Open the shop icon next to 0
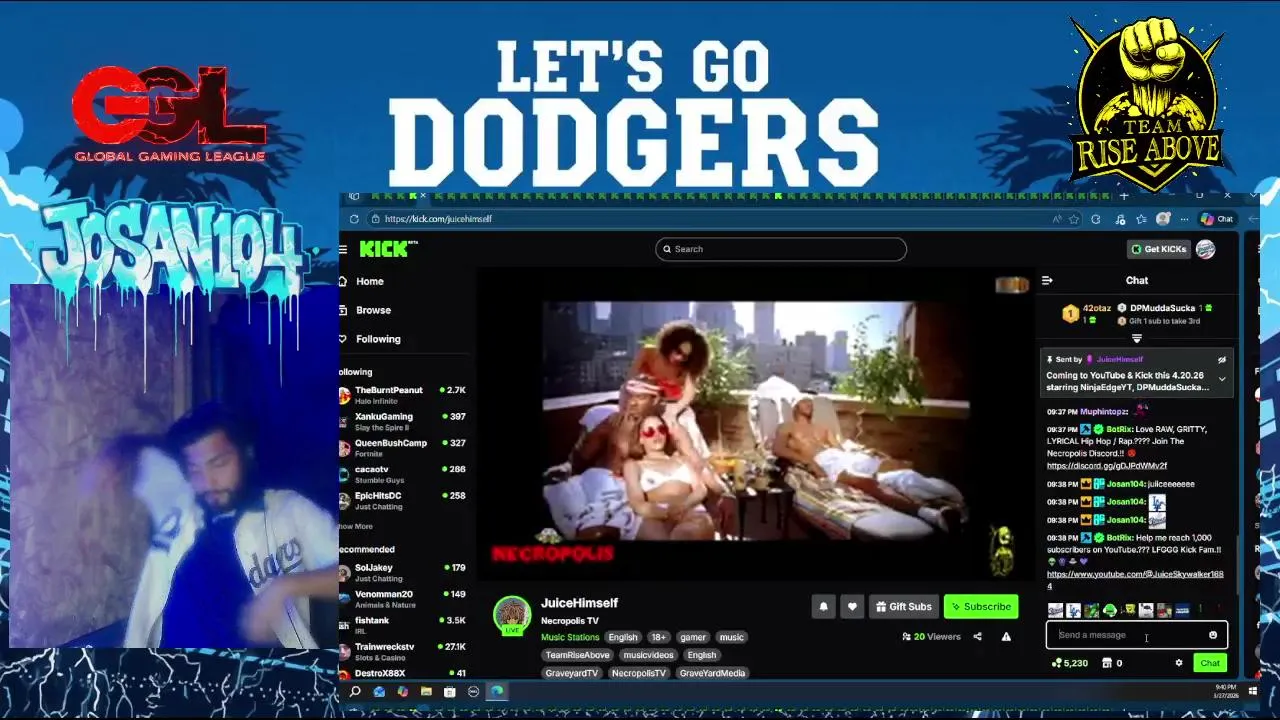1280x720 pixels. [x=1107, y=663]
